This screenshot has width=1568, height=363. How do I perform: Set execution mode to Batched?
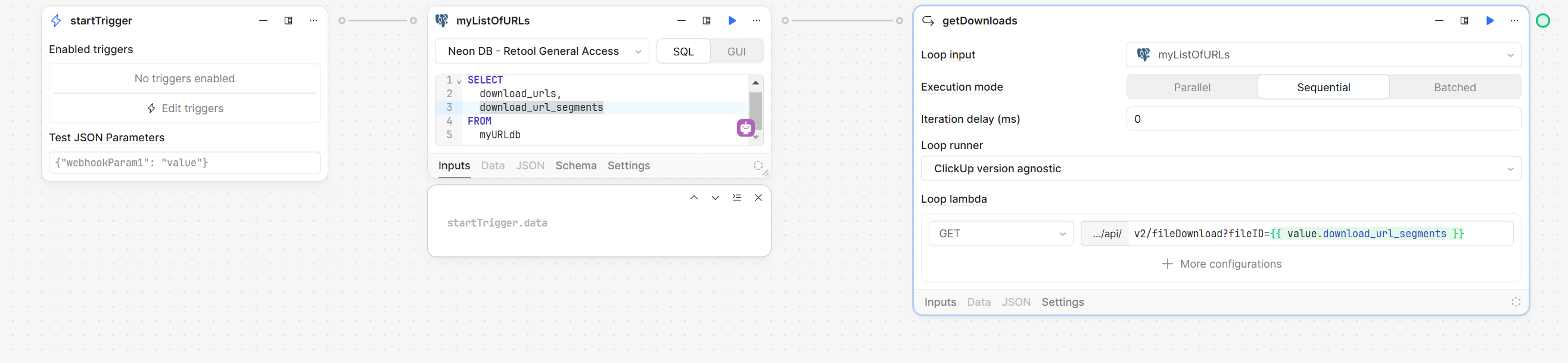coord(1454,87)
